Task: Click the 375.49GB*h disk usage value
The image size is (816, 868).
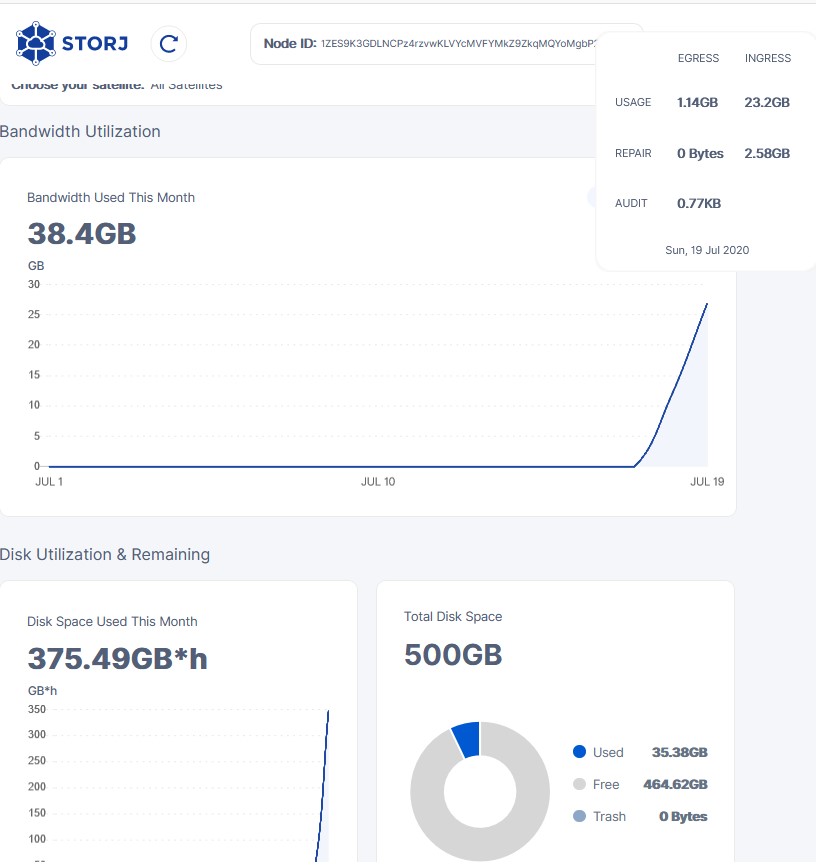Action: (x=117, y=658)
